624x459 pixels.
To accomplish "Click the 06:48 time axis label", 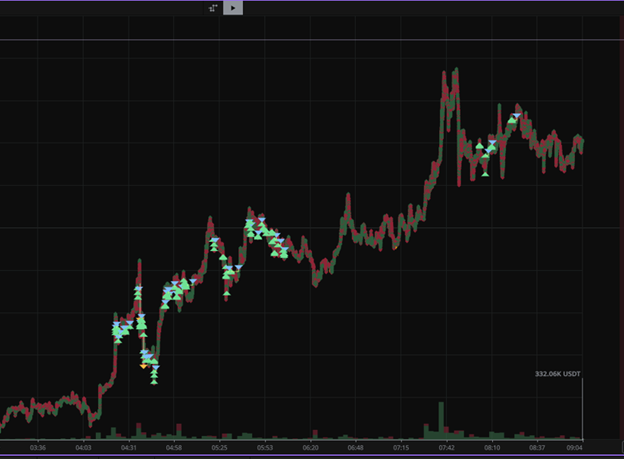I will coord(355,448).
